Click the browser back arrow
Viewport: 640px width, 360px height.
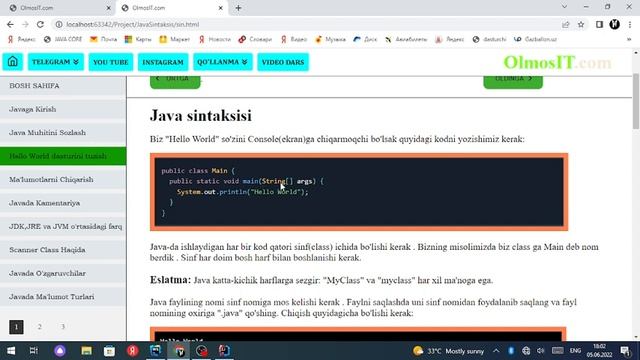tap(10, 24)
